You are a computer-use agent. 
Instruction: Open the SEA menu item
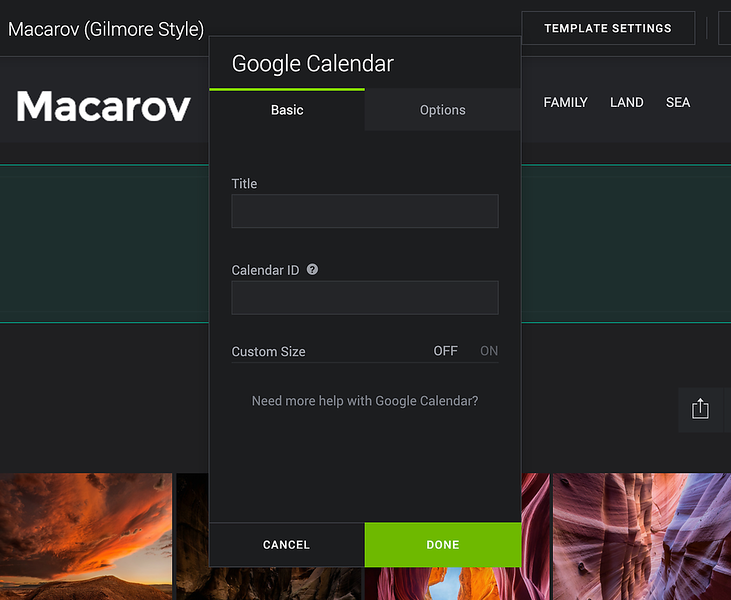point(678,103)
